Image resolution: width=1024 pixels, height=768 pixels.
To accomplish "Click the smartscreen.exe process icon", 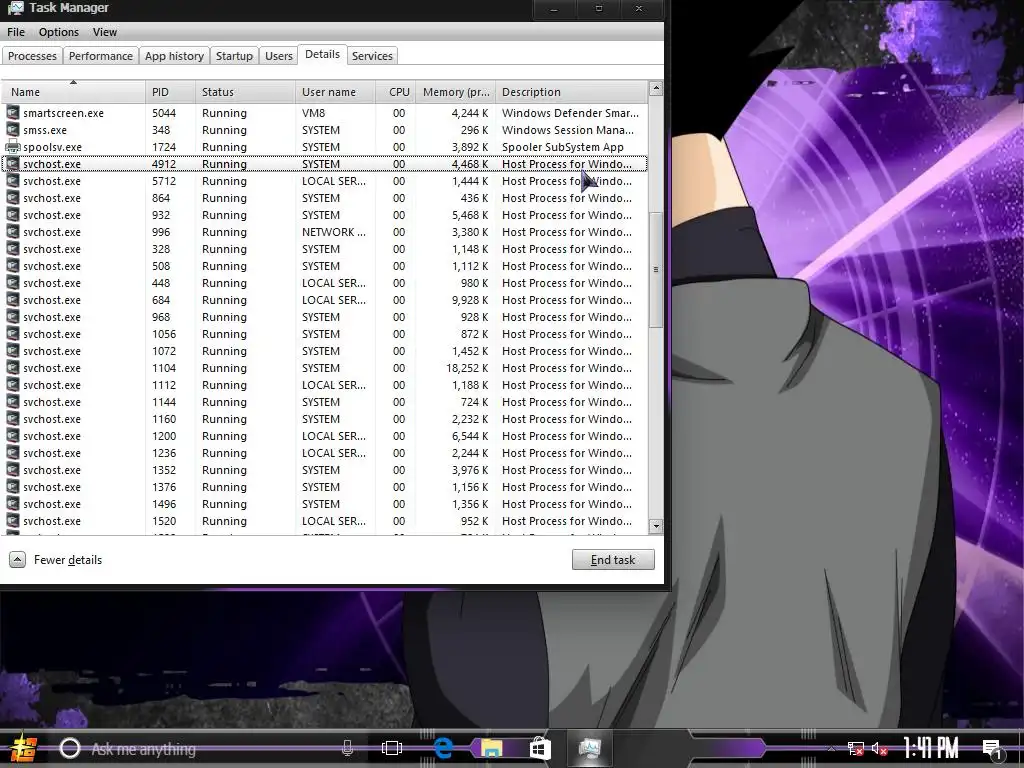I will point(12,113).
